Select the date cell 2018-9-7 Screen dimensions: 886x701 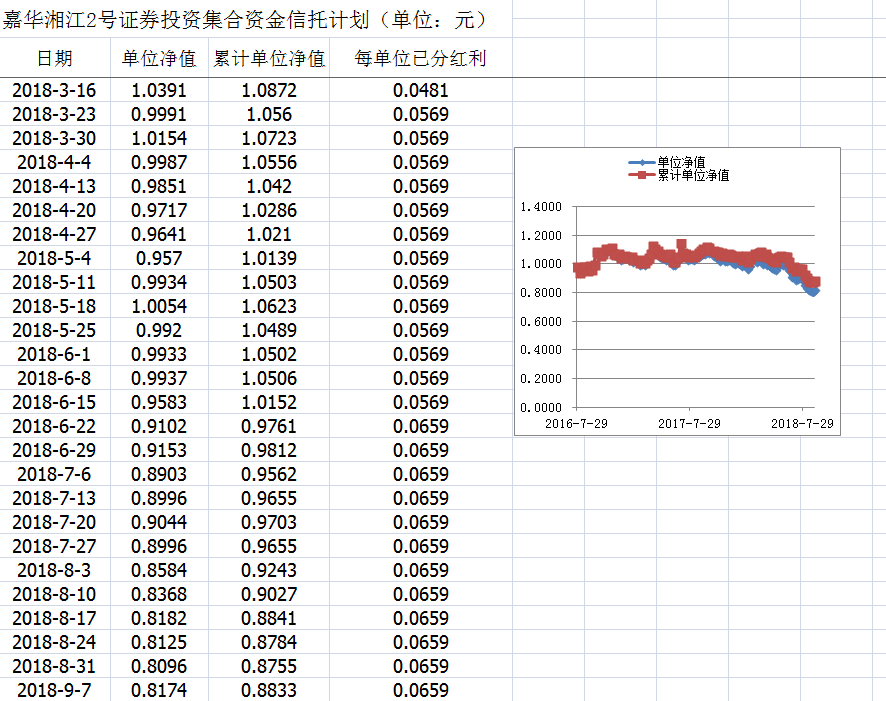55,690
